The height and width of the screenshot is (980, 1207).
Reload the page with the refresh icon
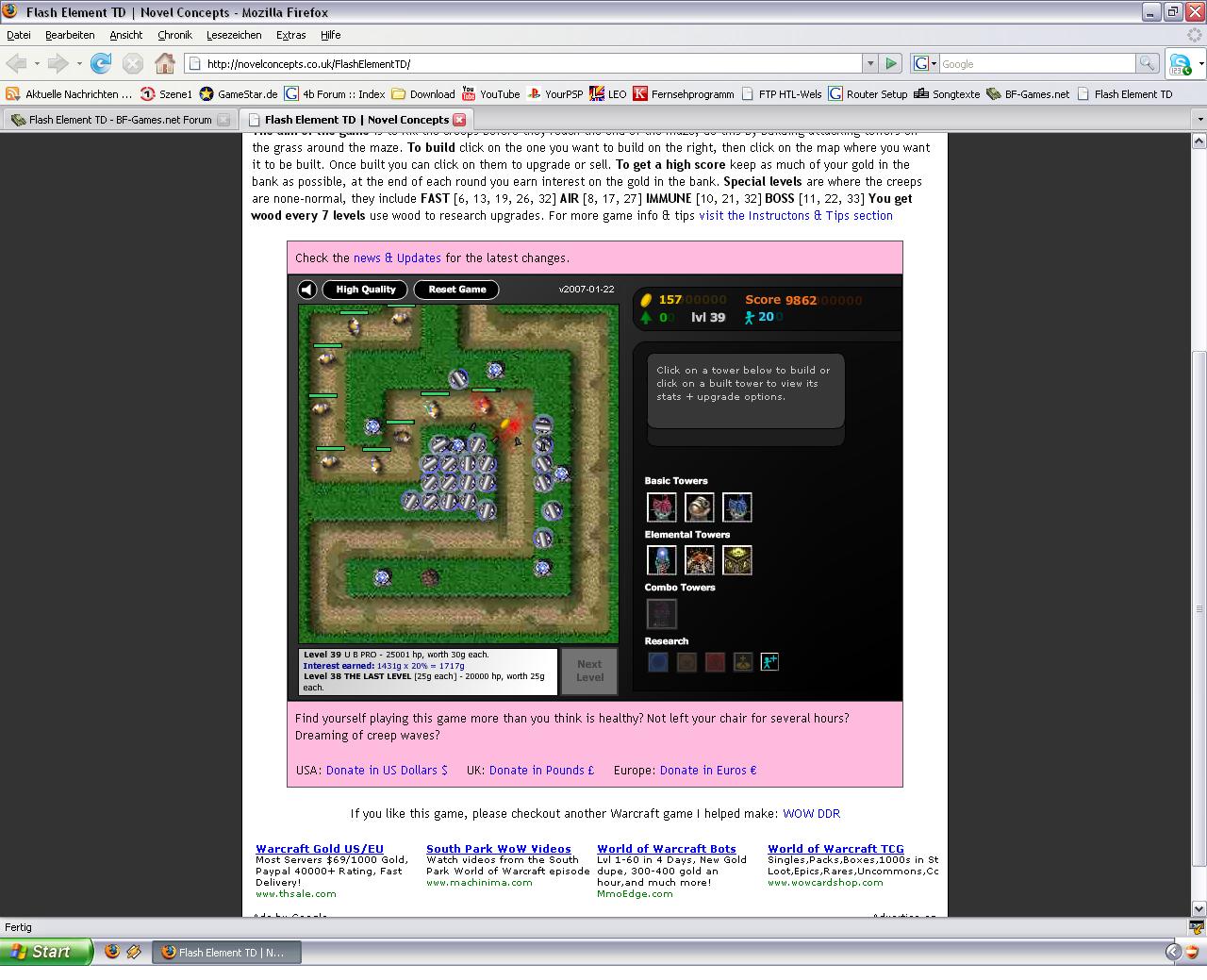pos(101,63)
